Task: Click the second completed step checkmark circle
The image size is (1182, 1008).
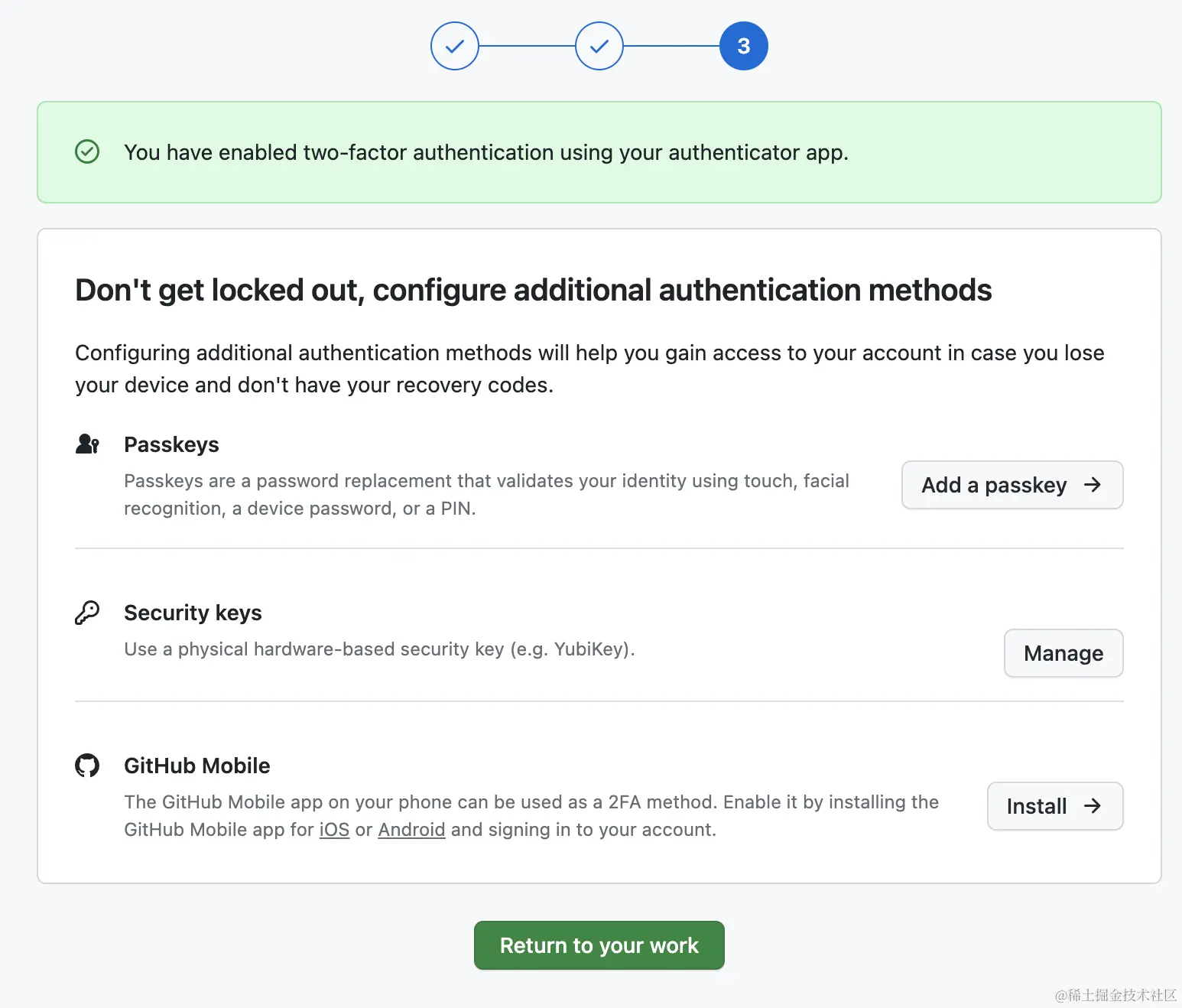Action: [599, 46]
